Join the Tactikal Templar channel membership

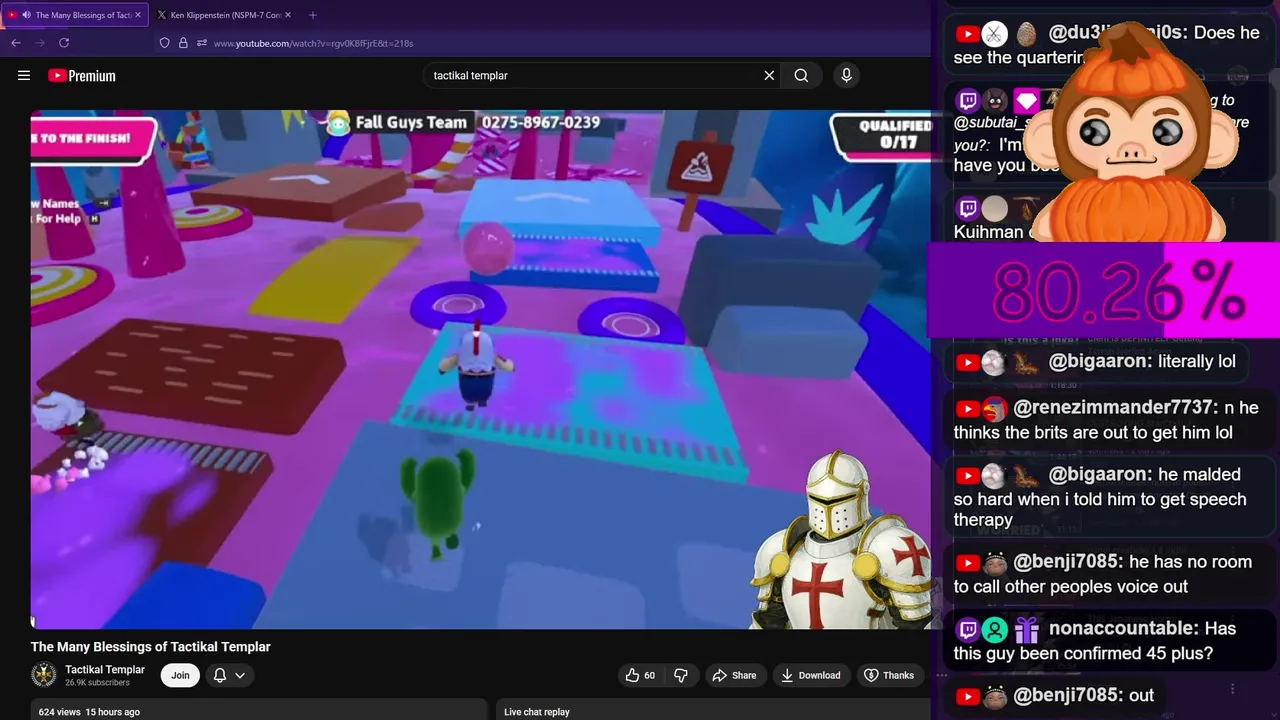tap(180, 675)
